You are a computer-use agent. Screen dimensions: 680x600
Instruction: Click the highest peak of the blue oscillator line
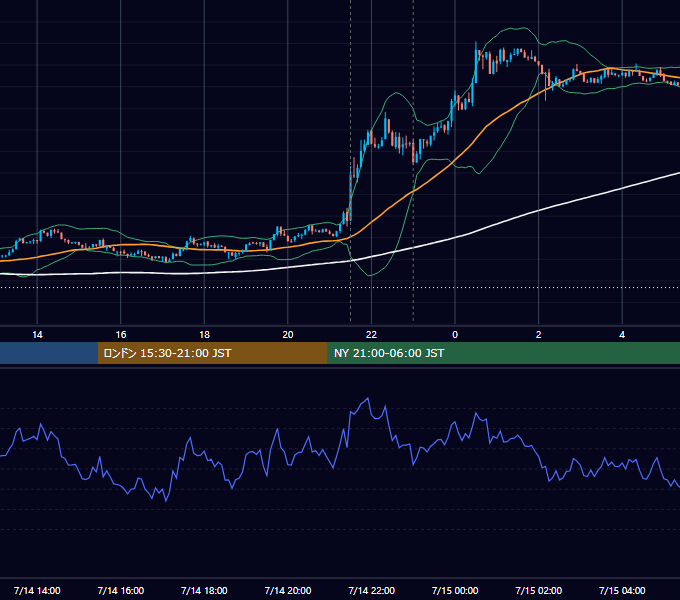[368, 398]
